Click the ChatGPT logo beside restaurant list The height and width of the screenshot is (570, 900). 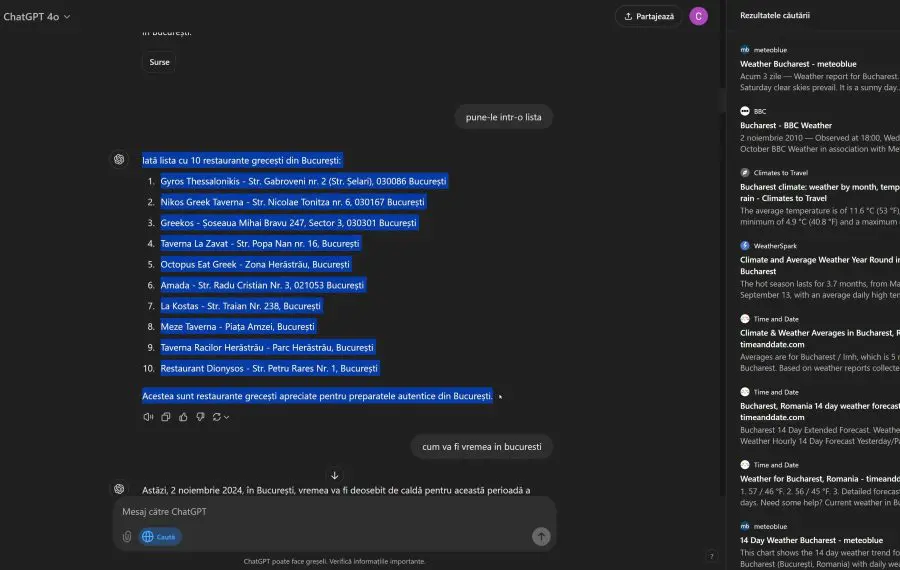click(x=119, y=160)
